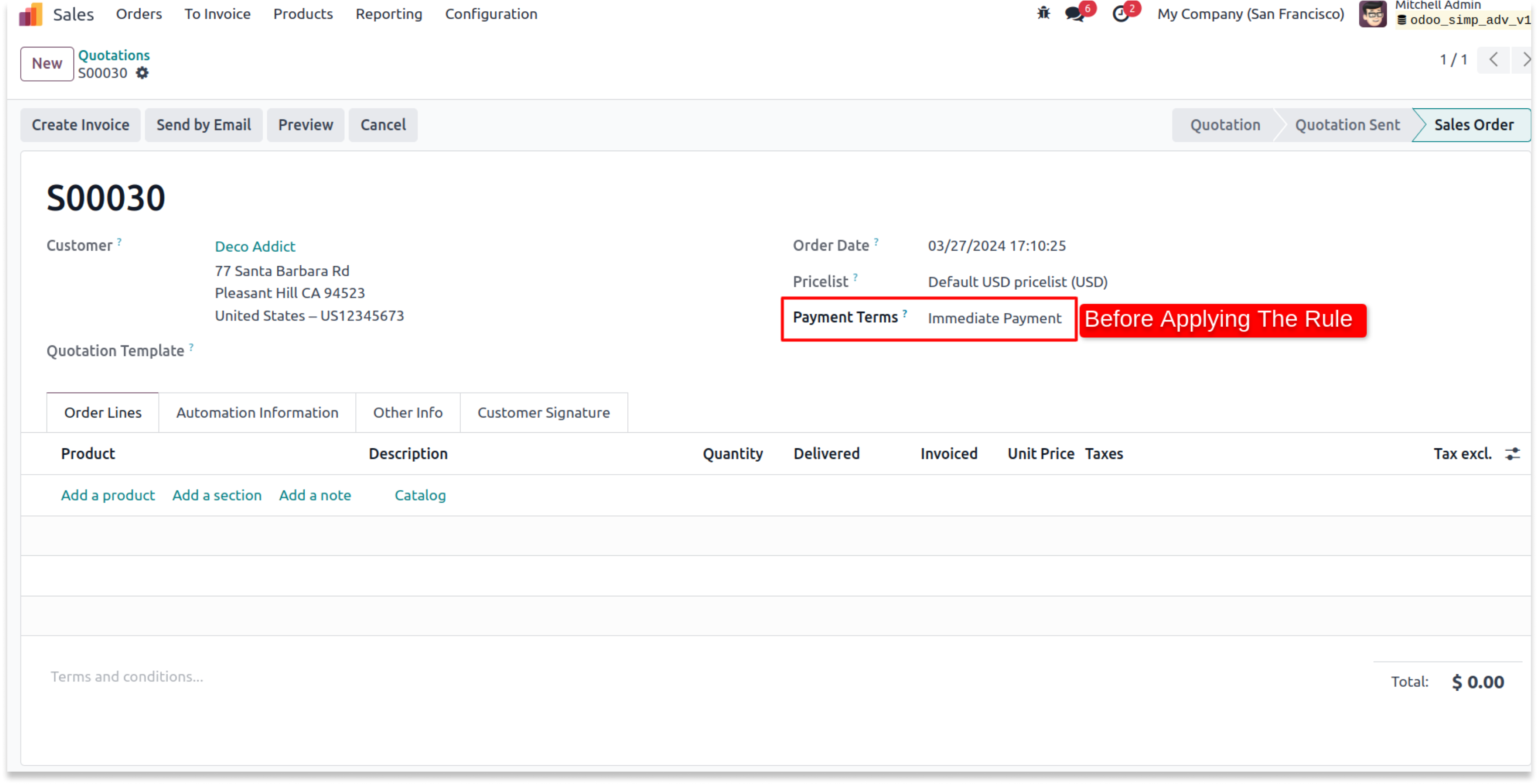Image resolution: width=1537 pixels, height=784 pixels.
Task: Click the gear icon beside S00030
Action: [x=142, y=73]
